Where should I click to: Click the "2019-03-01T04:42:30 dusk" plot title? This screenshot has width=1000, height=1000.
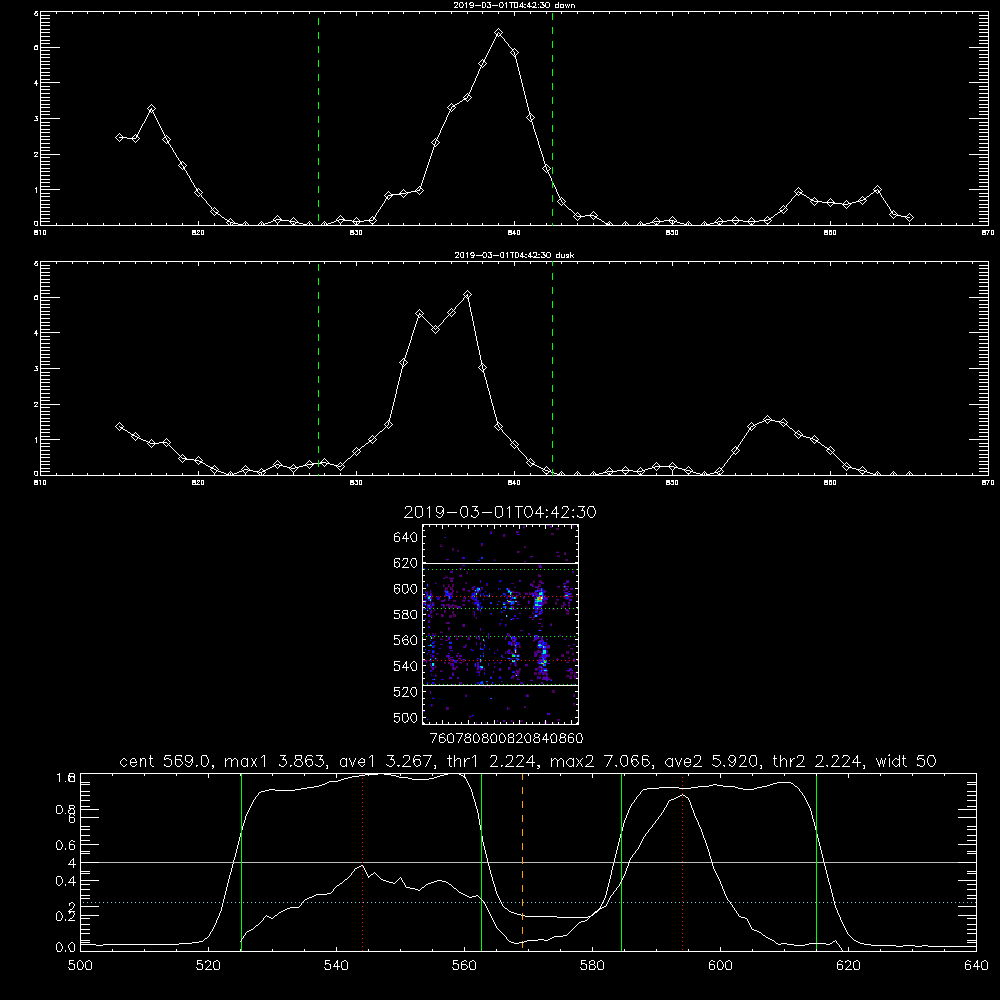pos(514,255)
